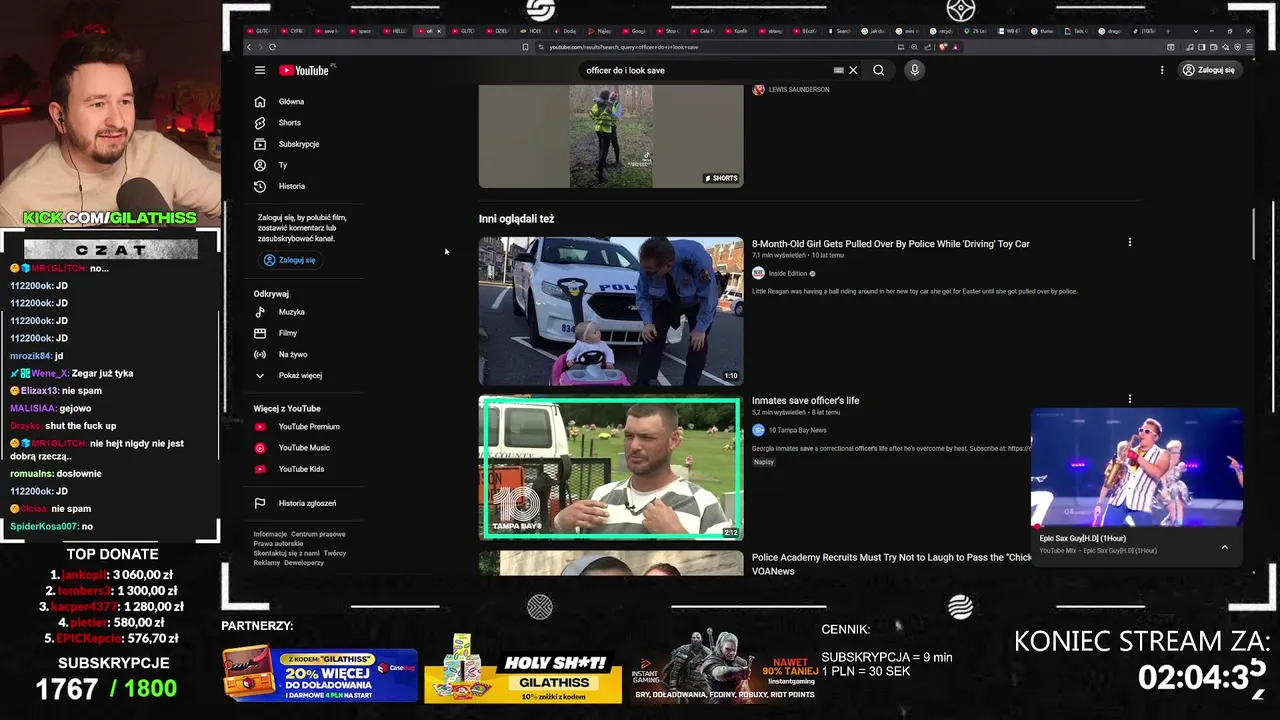
Task: Open the LEWIS SAUNDERSON channel name
Action: tap(798, 90)
